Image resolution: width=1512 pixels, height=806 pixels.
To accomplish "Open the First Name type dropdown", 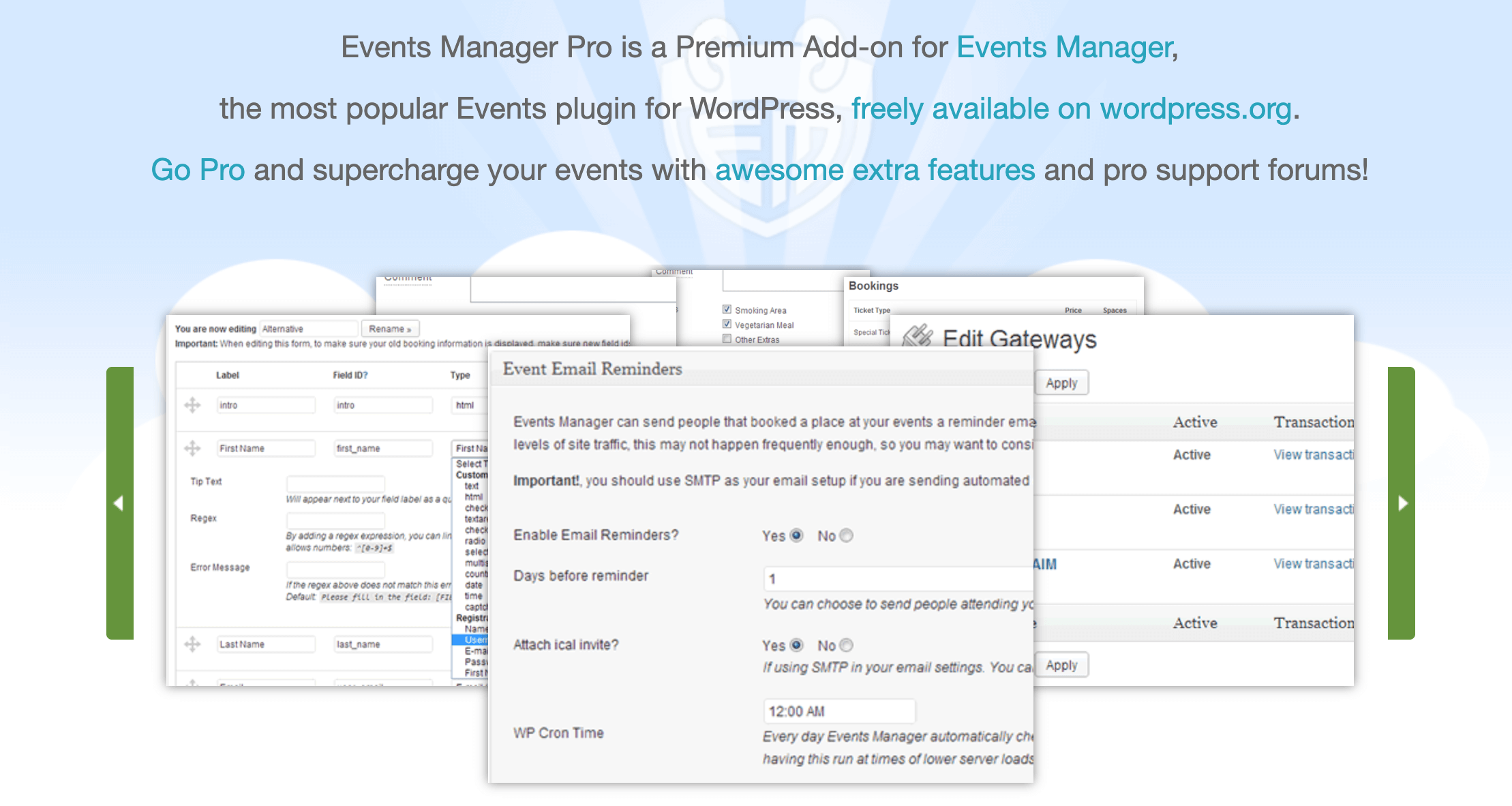I will (x=470, y=448).
